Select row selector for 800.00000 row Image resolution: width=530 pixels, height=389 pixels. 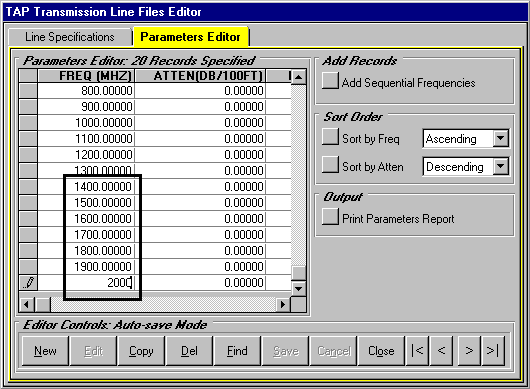pos(28,91)
